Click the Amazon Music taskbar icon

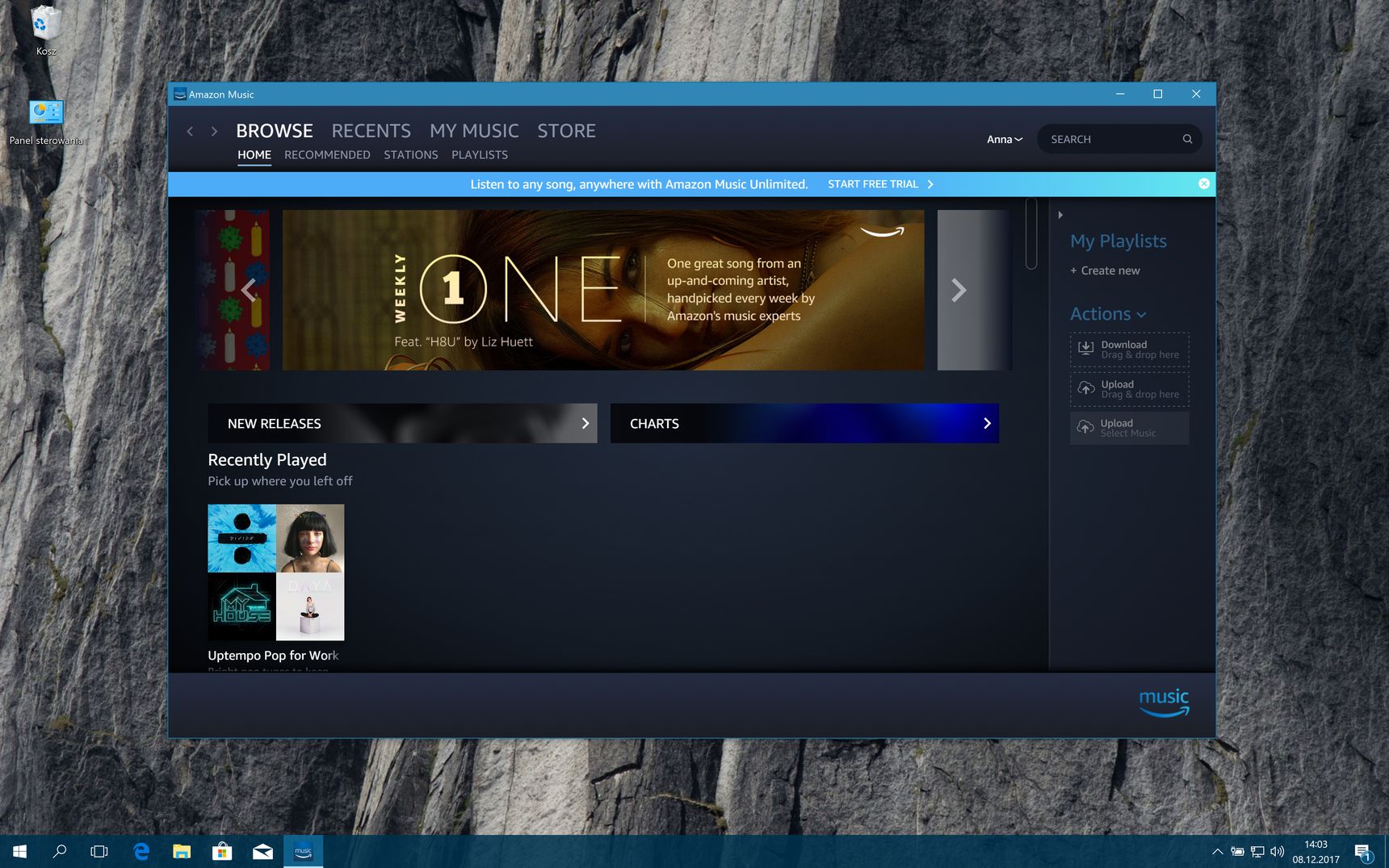pos(303,851)
